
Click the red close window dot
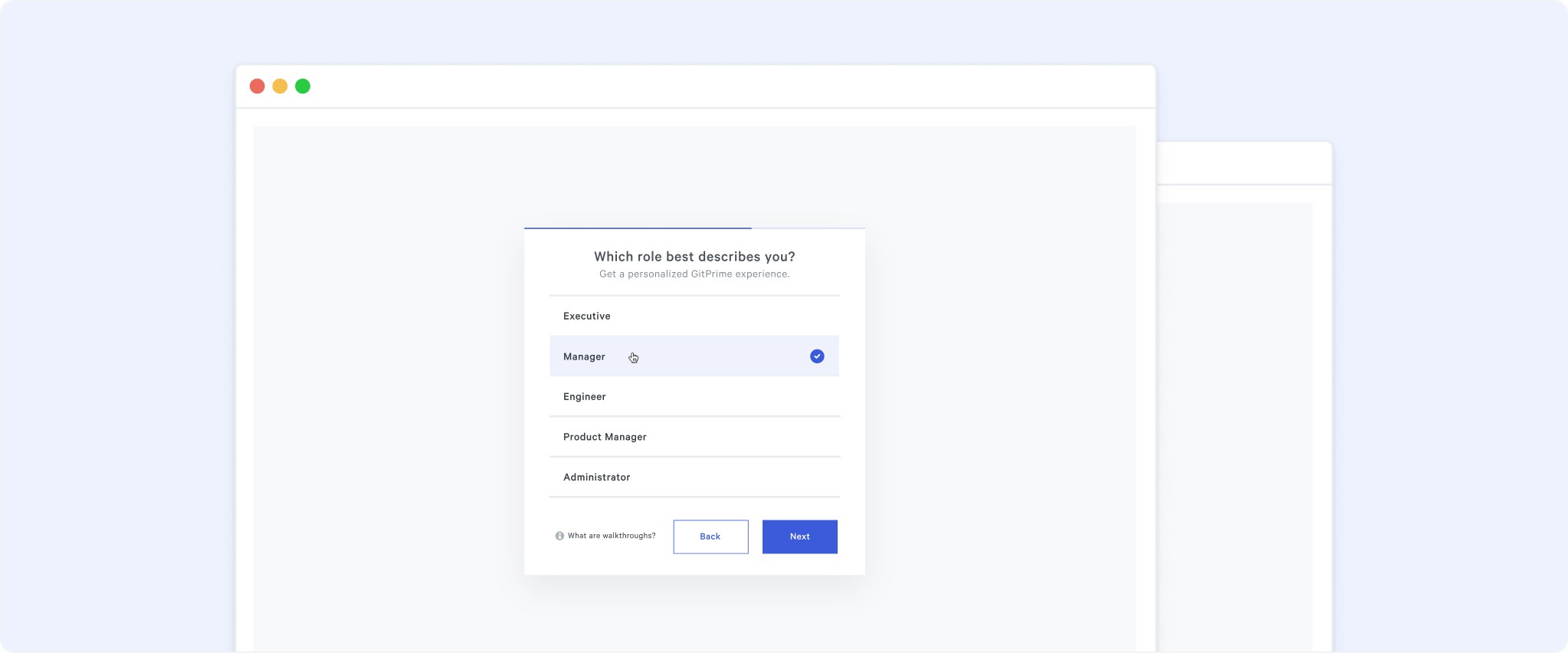tap(258, 86)
